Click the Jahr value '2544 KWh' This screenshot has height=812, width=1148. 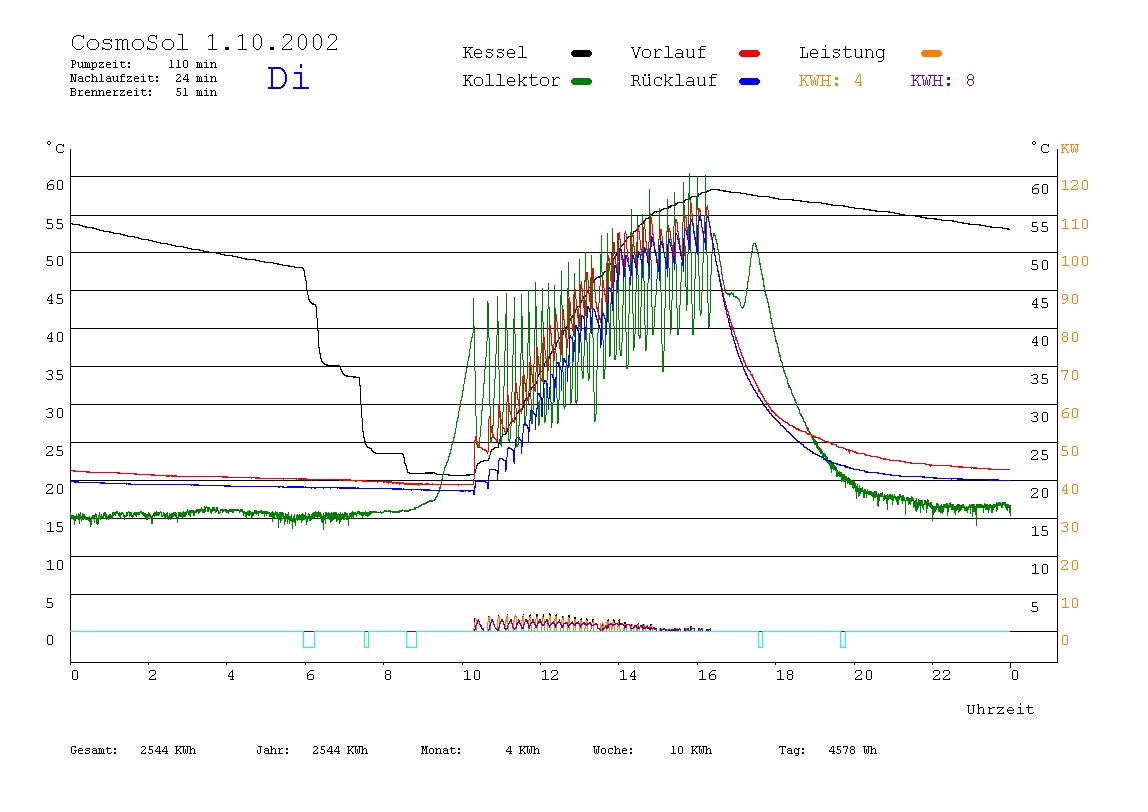pos(340,750)
